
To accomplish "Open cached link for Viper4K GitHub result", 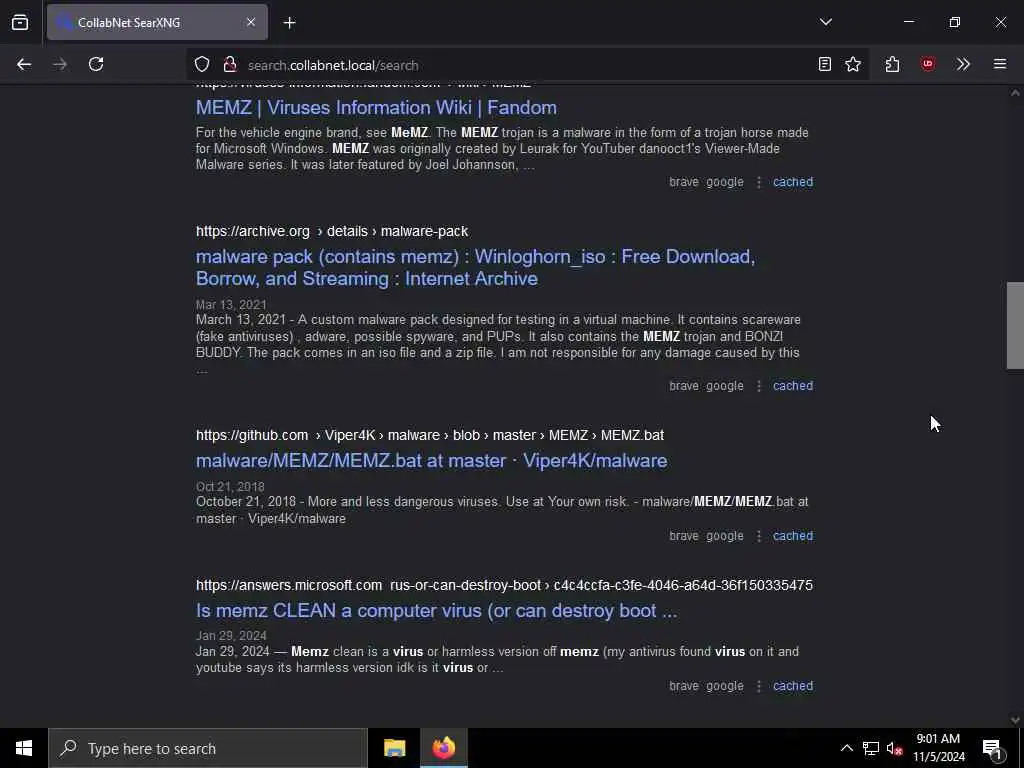I will click(793, 536).
